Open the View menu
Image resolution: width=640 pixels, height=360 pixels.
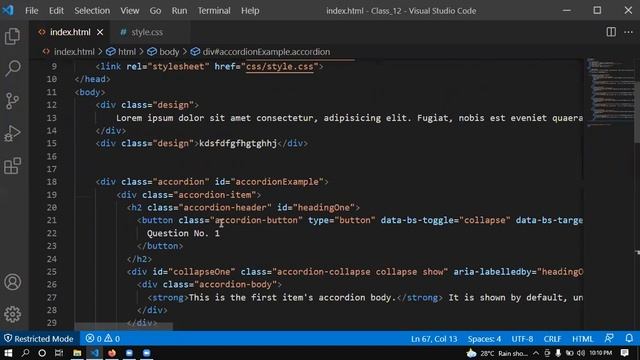(x=129, y=11)
